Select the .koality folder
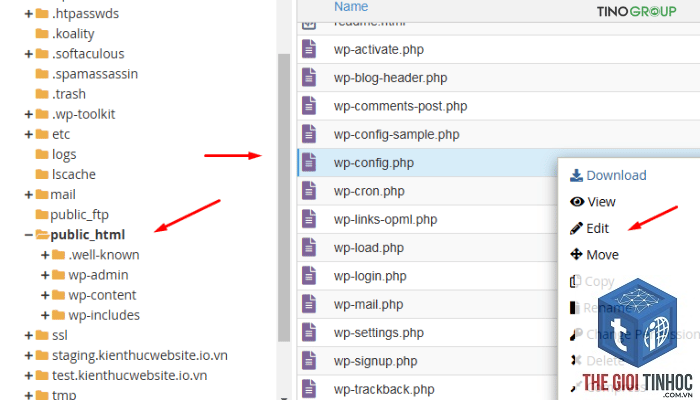This screenshot has width=700, height=400. pos(73,34)
